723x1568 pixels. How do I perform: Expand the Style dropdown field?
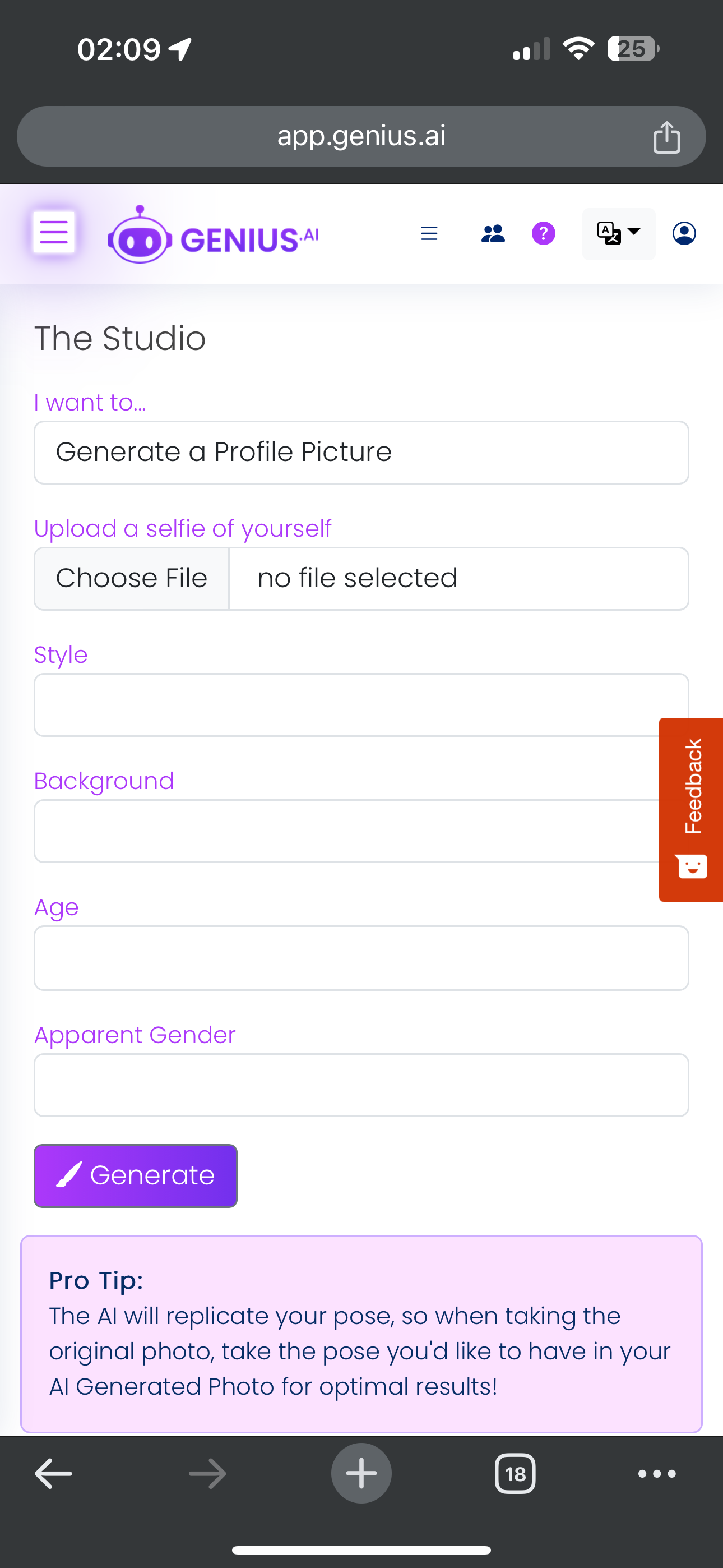pyautogui.click(x=347, y=705)
